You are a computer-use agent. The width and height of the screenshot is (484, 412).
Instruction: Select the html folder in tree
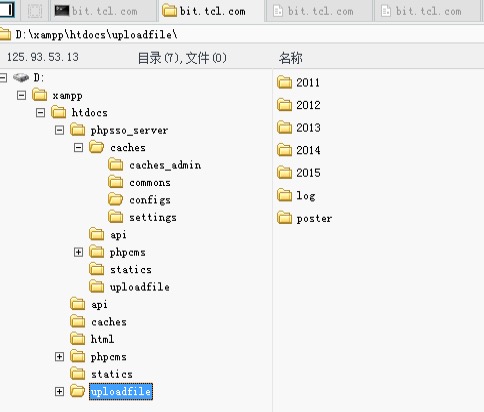coord(92,339)
